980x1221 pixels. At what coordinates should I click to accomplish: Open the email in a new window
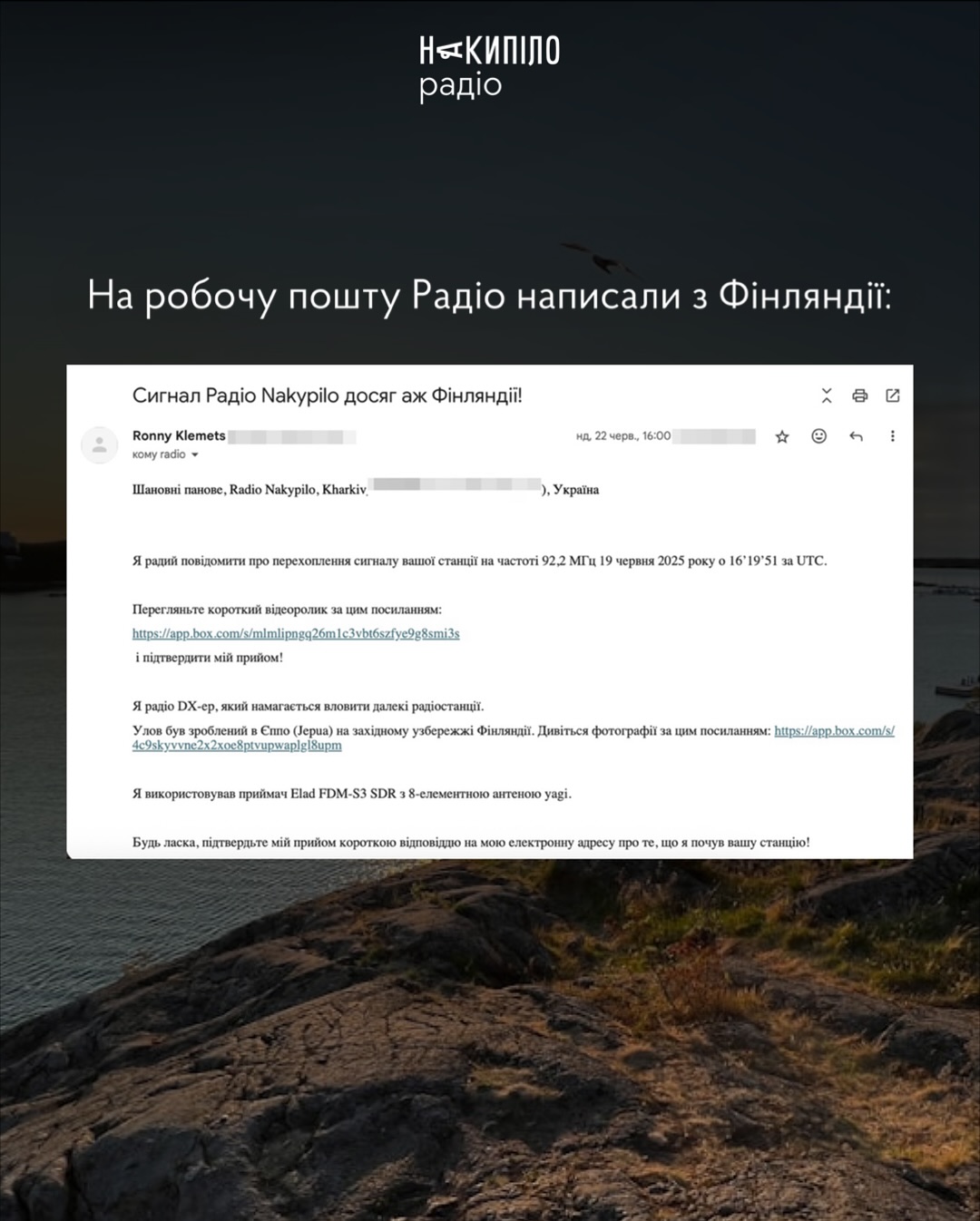893,396
